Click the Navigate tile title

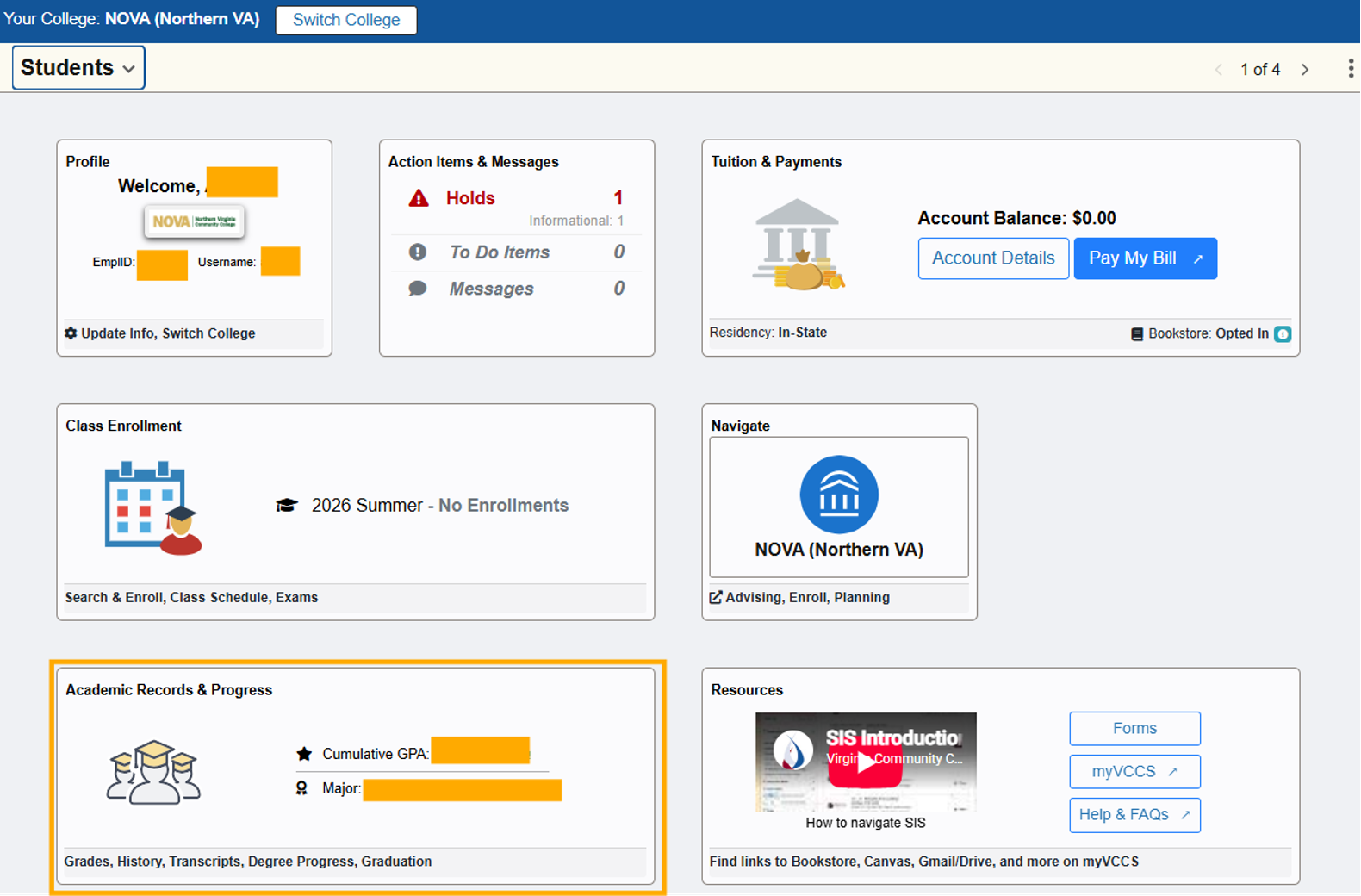[740, 426]
